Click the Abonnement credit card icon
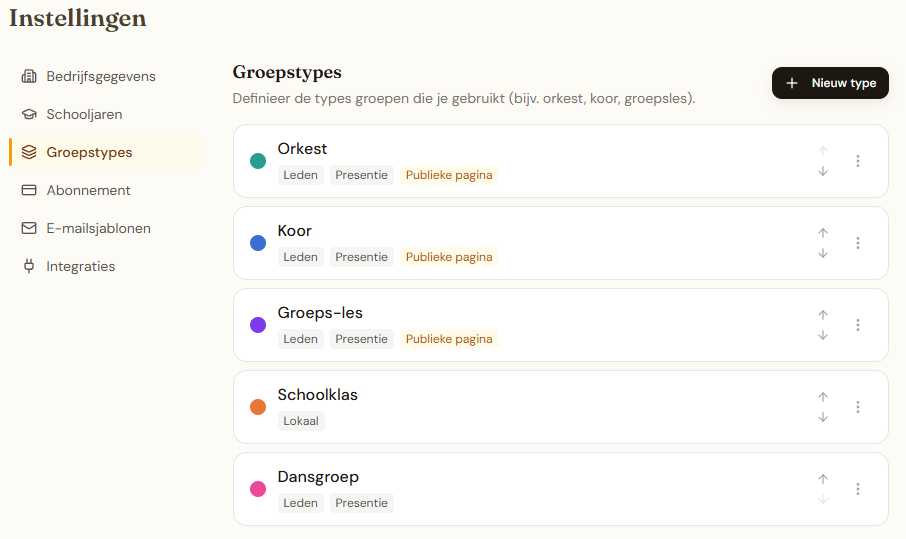Image resolution: width=906 pixels, height=539 pixels. (29, 191)
